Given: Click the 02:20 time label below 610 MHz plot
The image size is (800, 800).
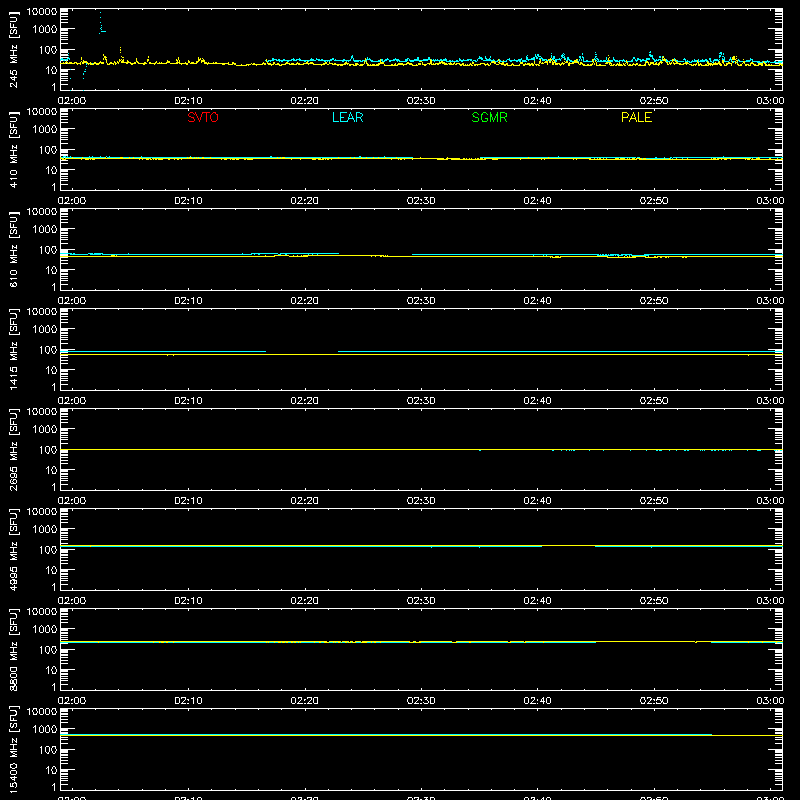Looking at the screenshot, I should (305, 301).
